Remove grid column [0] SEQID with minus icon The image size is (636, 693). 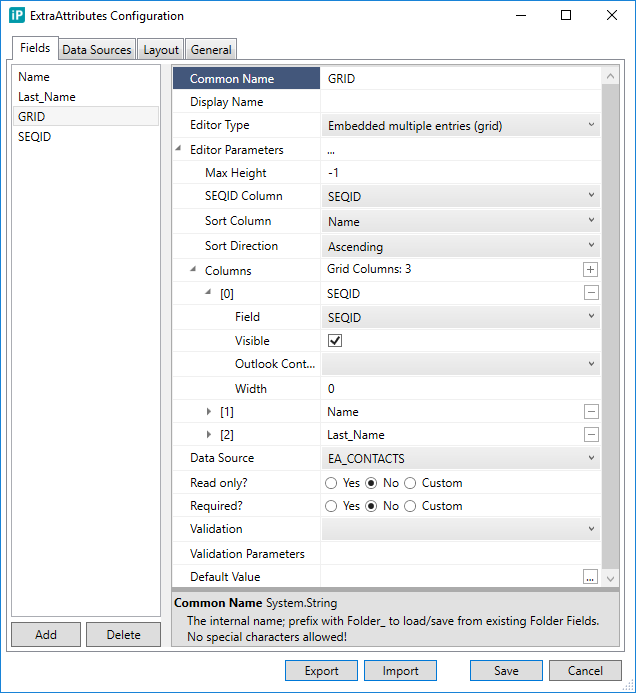click(x=591, y=293)
